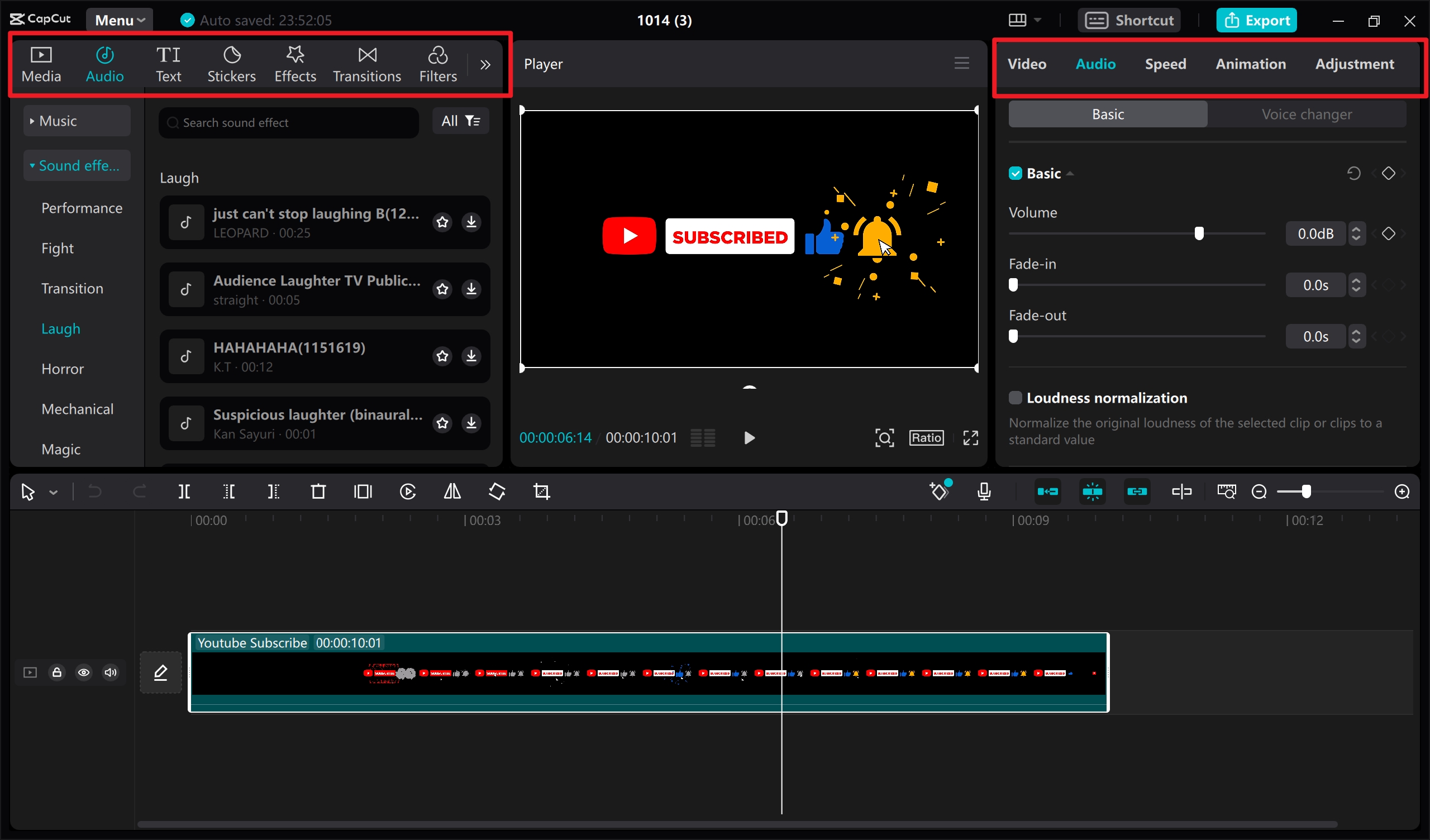Toggle the speaker mute icon for the track
The height and width of the screenshot is (840, 1430).
[111, 672]
